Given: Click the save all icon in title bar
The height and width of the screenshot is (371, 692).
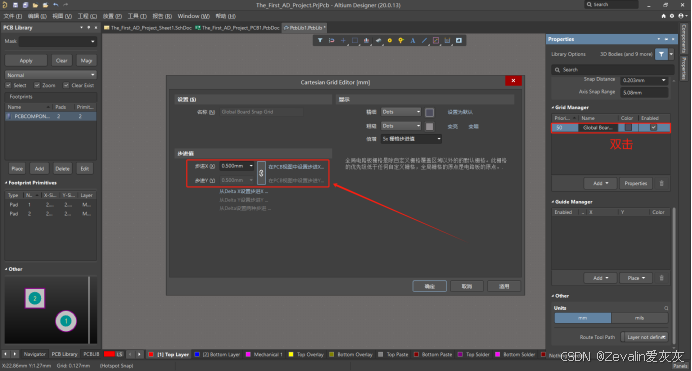Looking at the screenshot, I should 25,5.
